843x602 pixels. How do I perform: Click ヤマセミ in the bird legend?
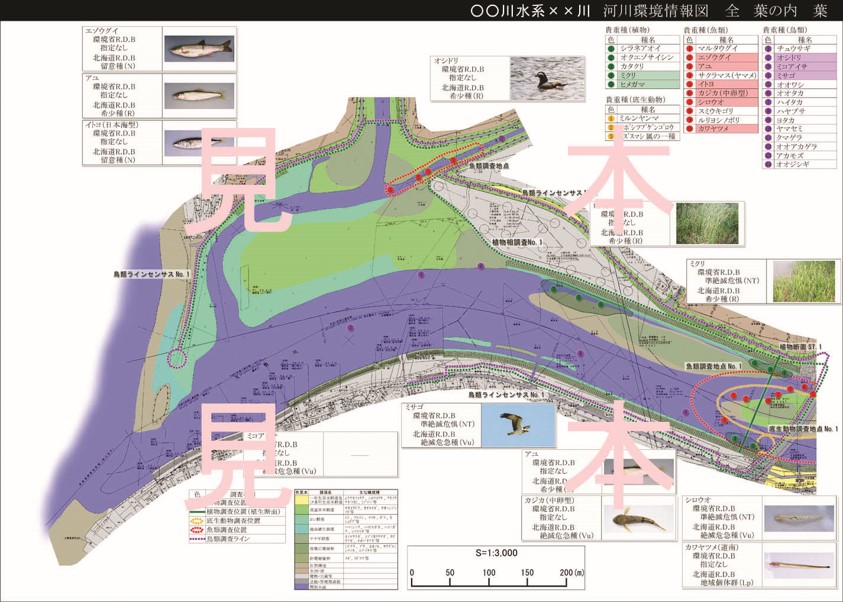click(x=790, y=129)
